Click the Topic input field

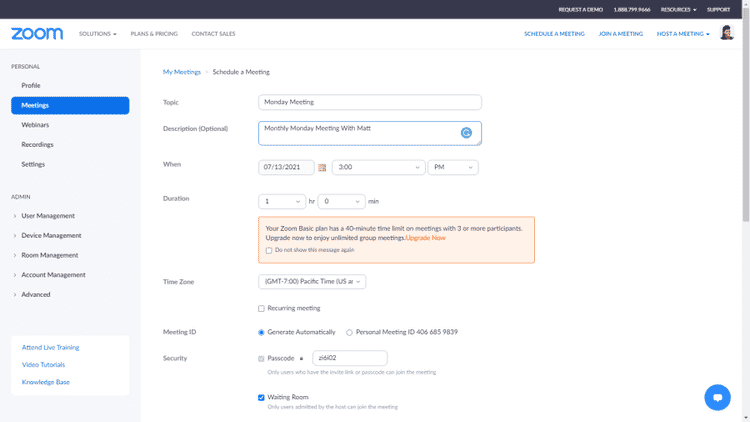coord(369,102)
